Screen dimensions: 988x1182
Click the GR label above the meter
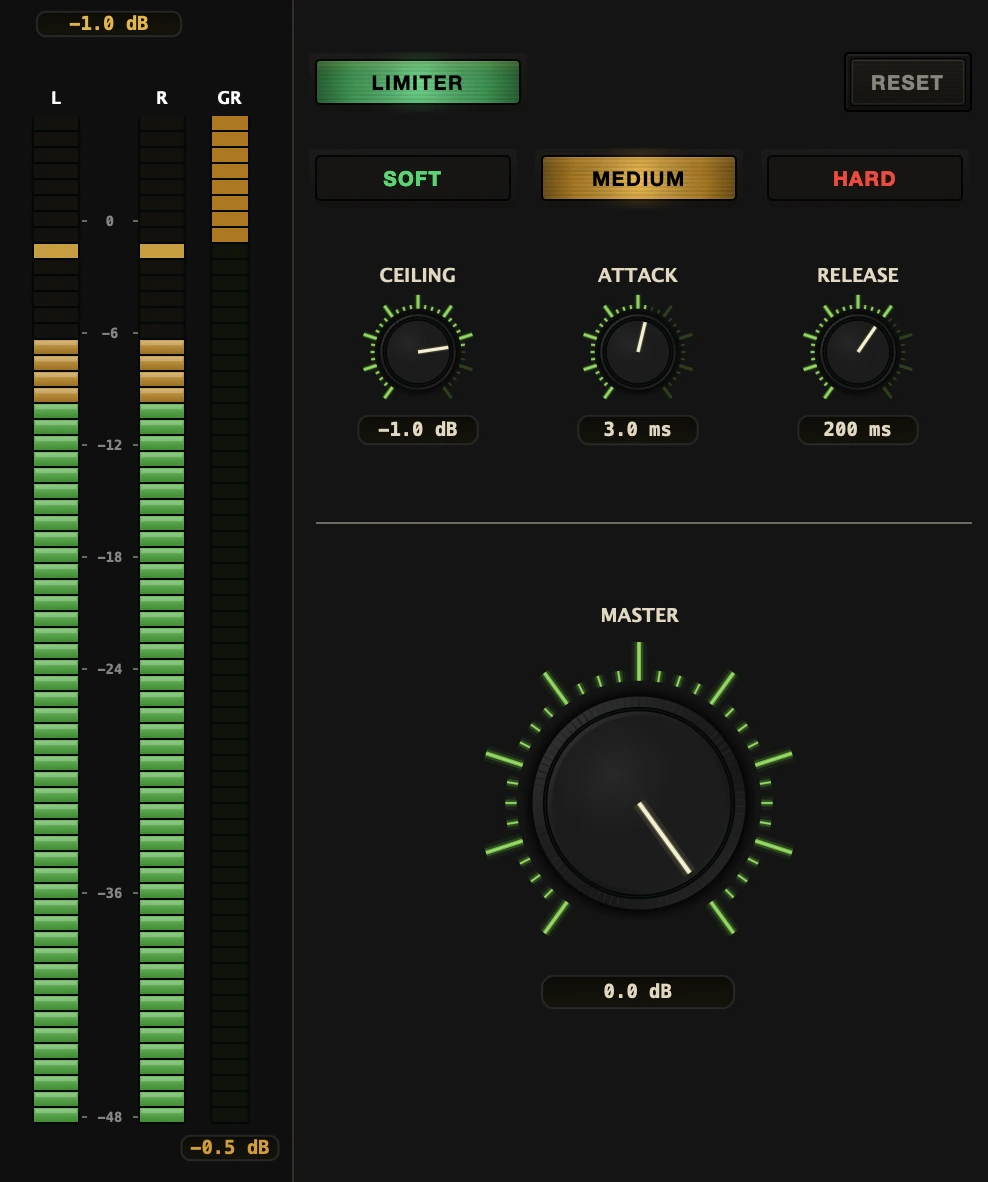click(x=229, y=98)
